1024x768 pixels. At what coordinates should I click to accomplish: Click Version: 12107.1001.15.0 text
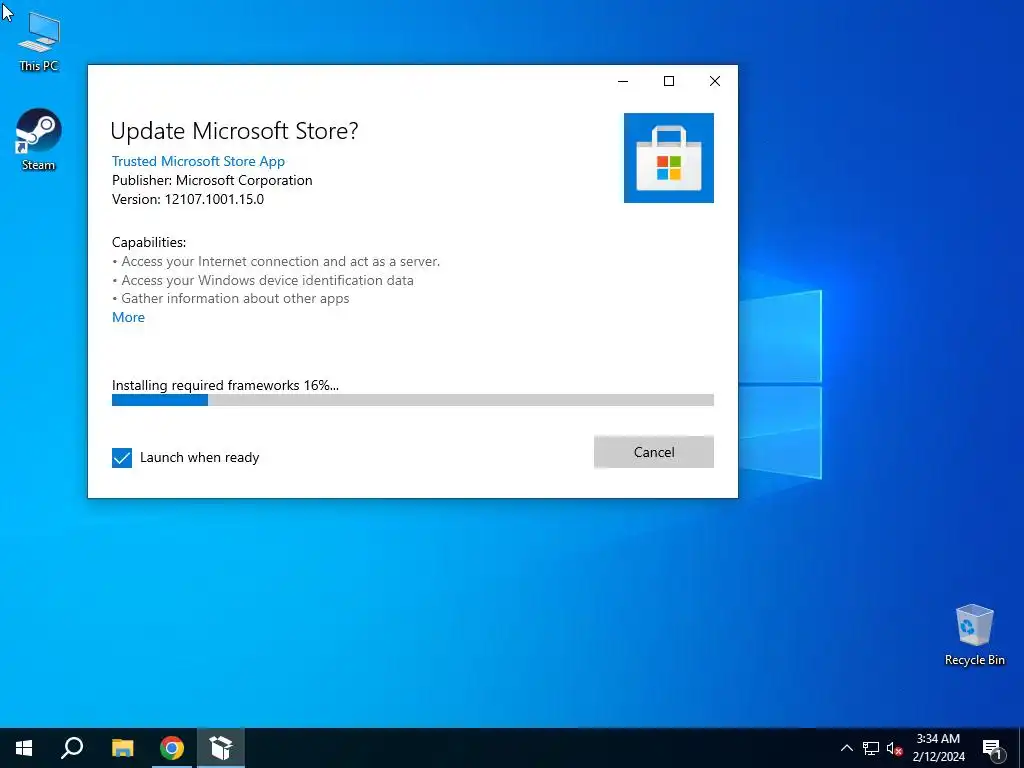(x=188, y=199)
